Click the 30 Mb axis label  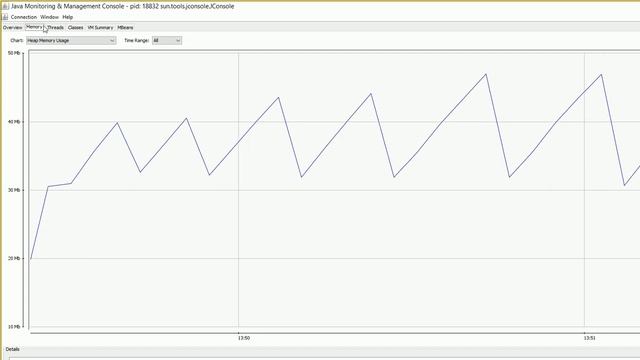14,190
